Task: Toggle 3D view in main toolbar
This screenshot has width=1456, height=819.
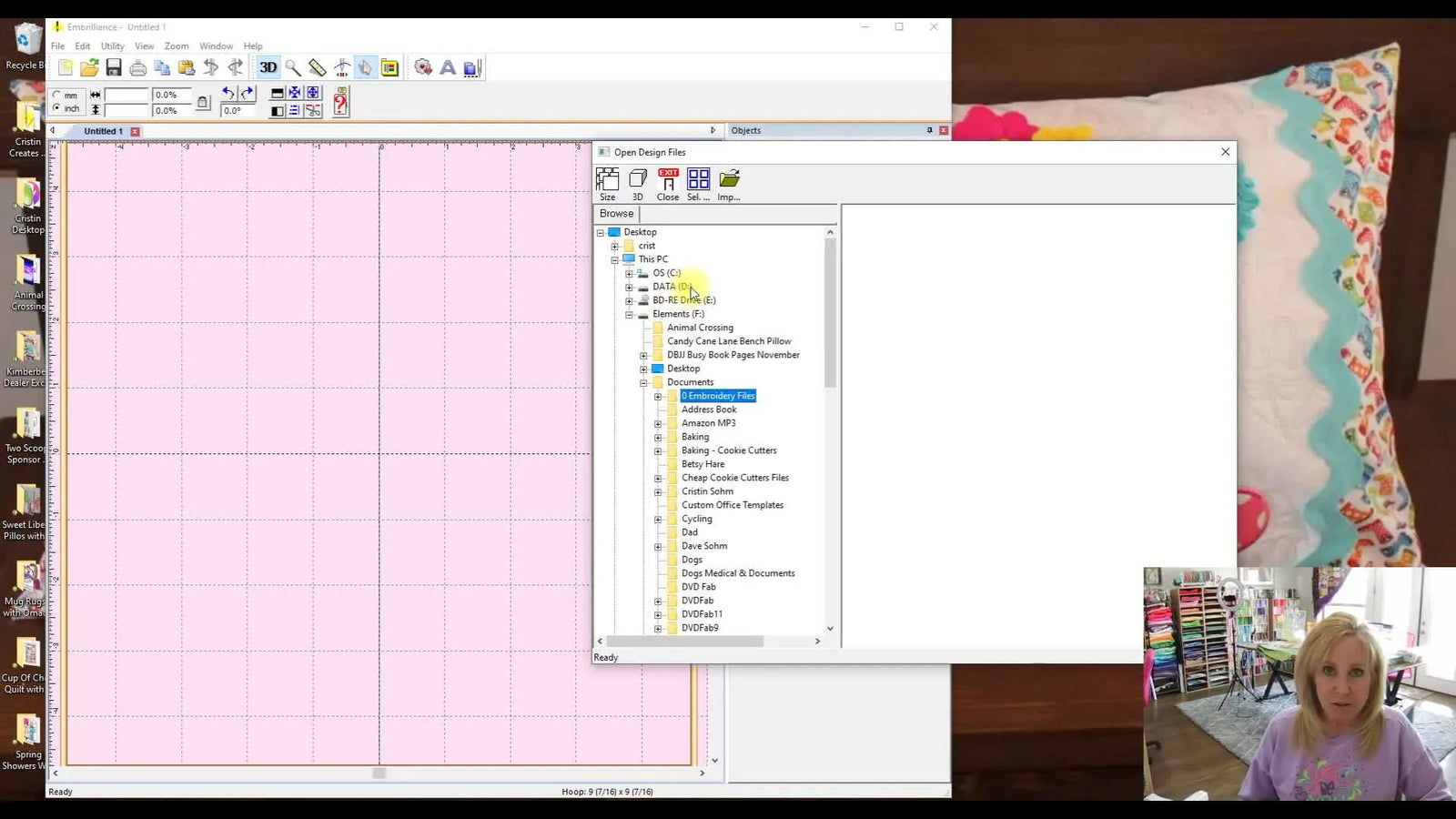Action: [268, 67]
